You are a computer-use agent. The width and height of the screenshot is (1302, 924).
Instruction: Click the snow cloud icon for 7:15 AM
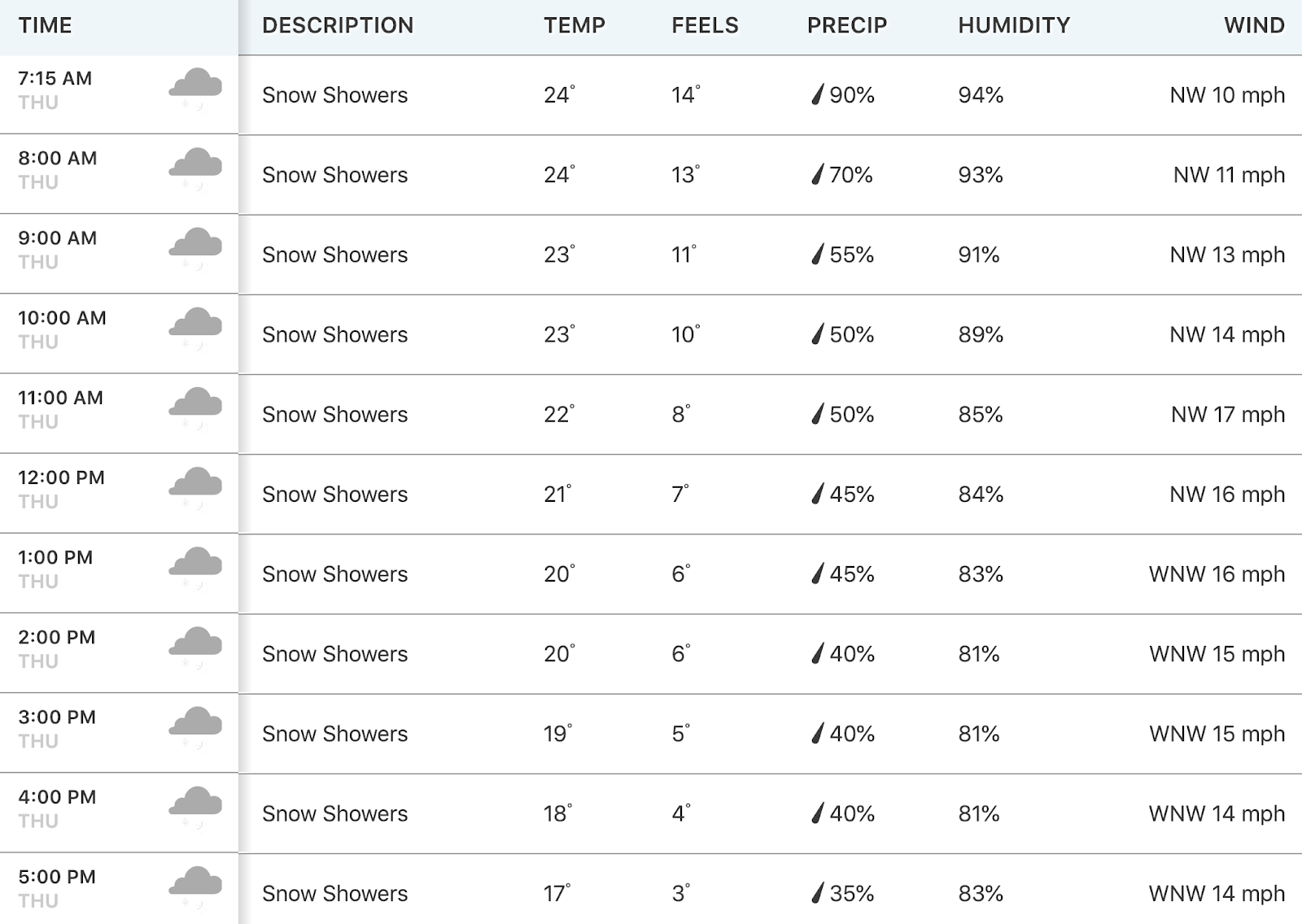[x=195, y=89]
